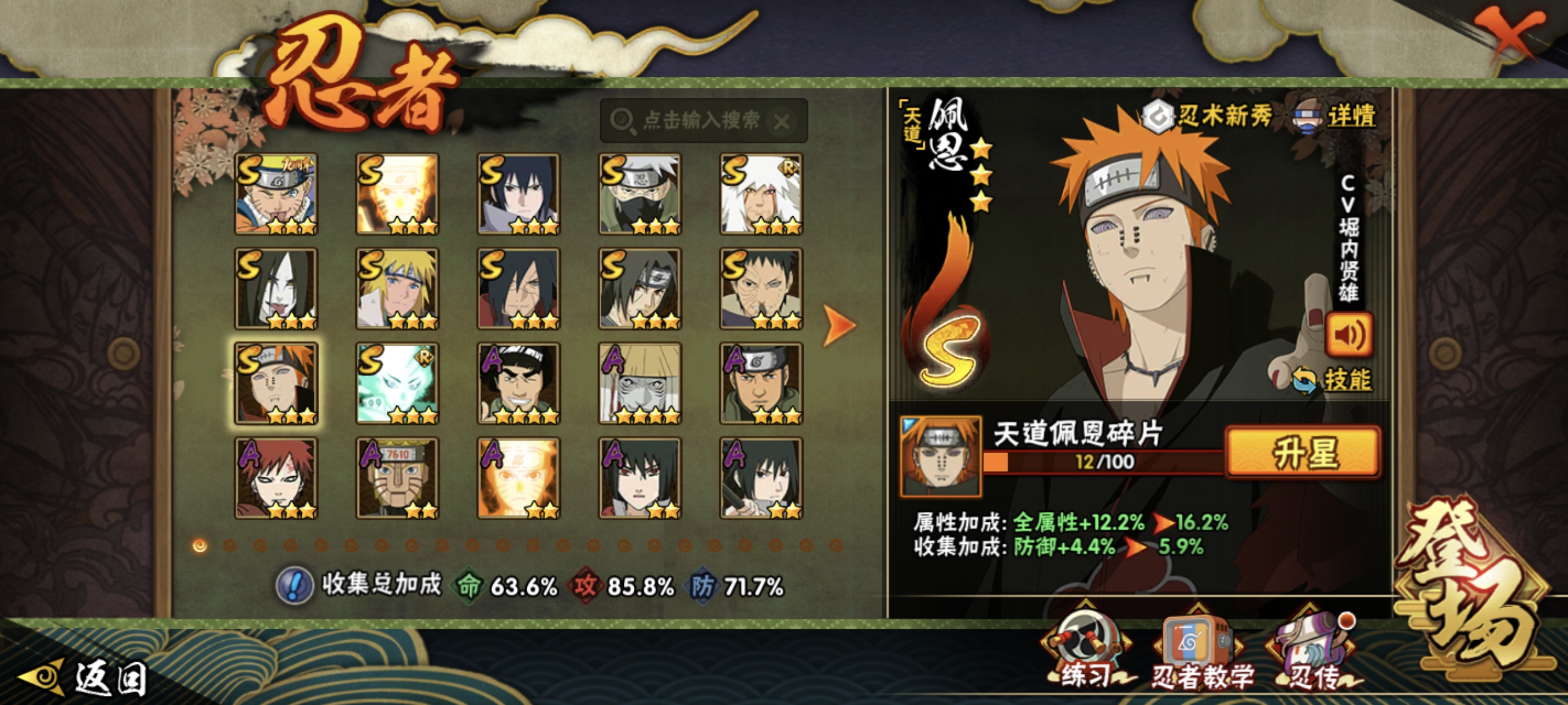
Task: Clear the search field with X
Action: click(x=782, y=122)
